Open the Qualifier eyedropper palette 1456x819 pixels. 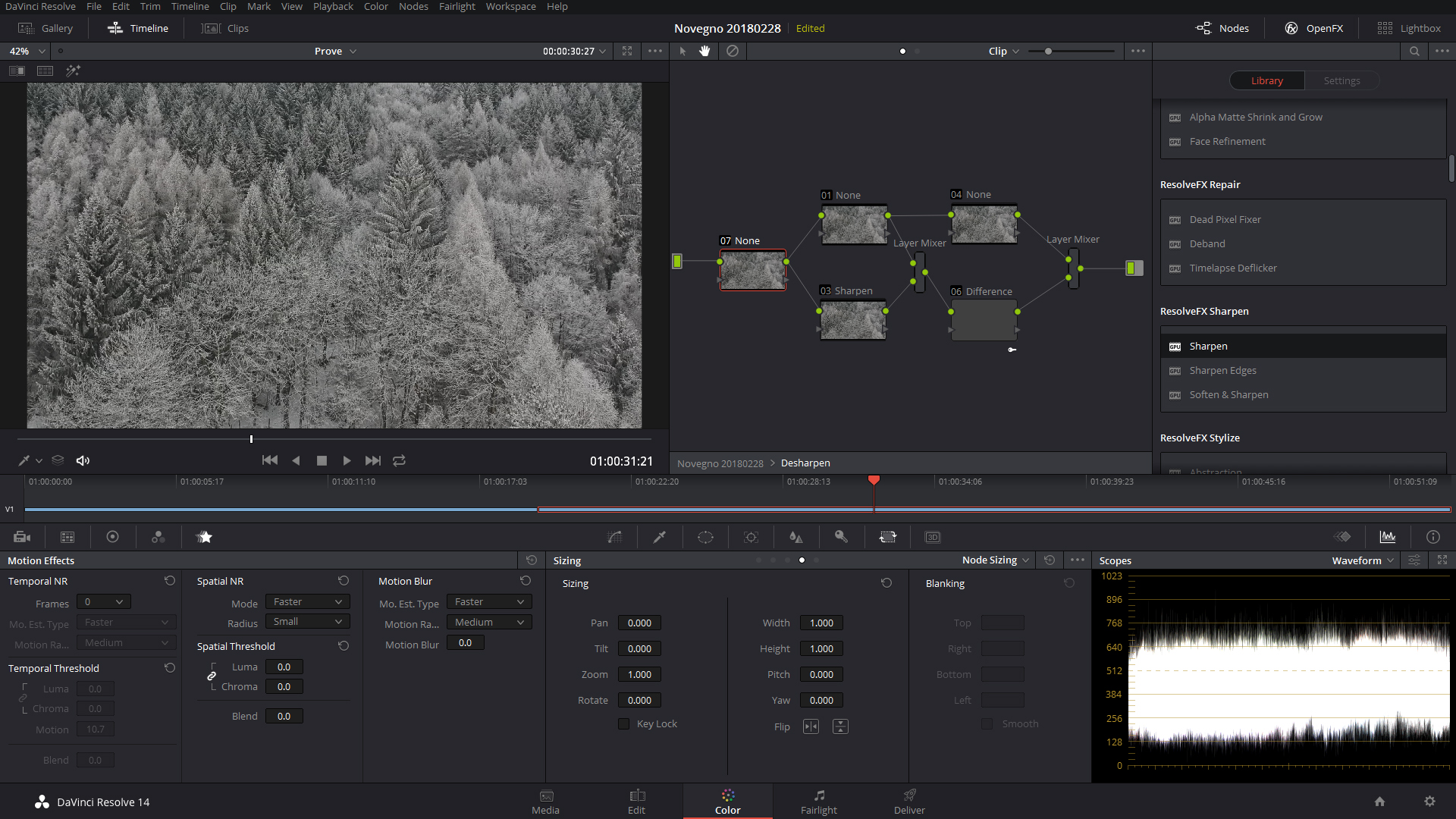coord(660,537)
